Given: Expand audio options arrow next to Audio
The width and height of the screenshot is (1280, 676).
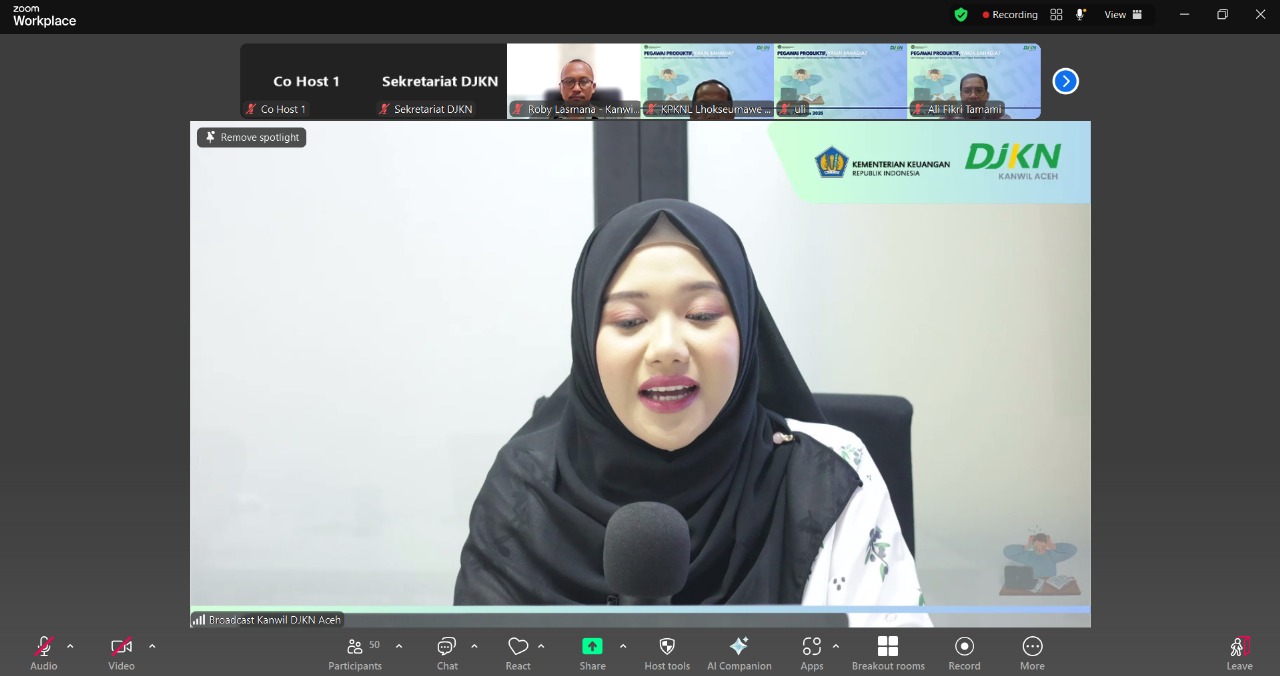Looking at the screenshot, I should tap(70, 646).
